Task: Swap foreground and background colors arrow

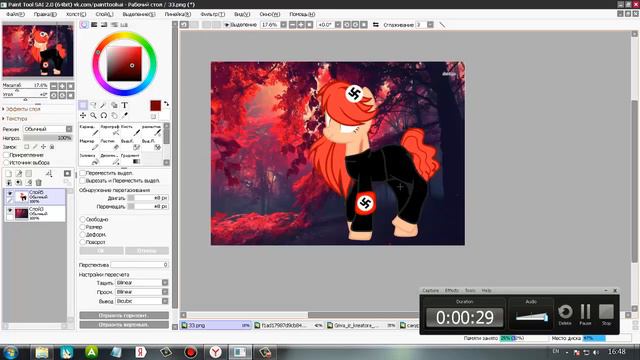Action: 167,104
